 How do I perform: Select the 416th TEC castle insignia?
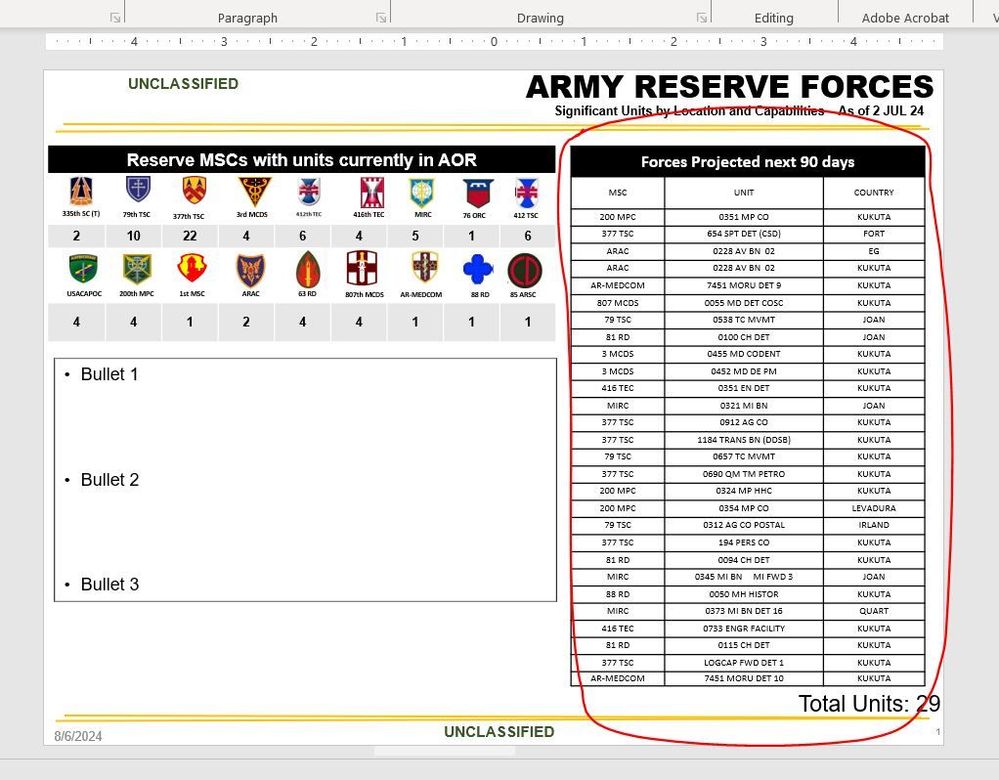(x=371, y=192)
